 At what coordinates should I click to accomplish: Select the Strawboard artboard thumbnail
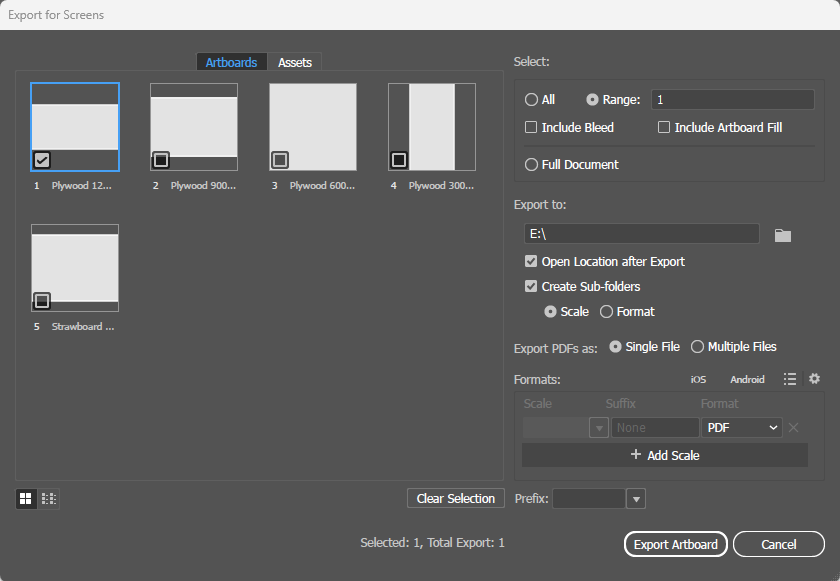coord(75,268)
